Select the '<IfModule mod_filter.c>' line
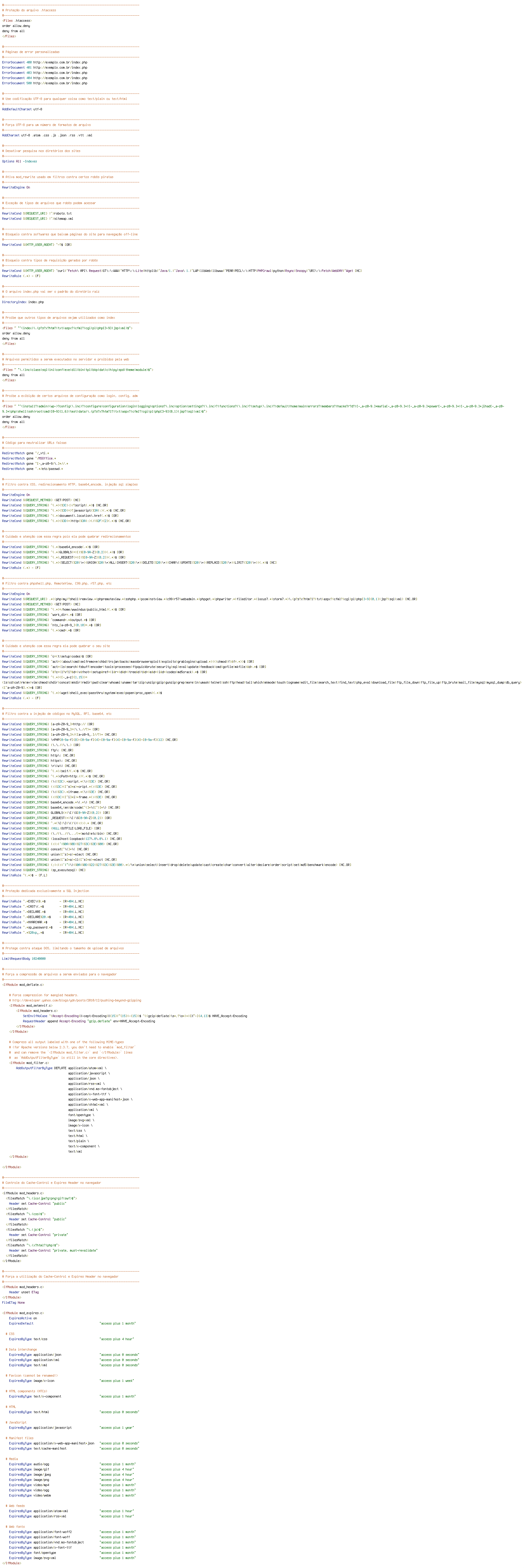This screenshot has height=1568, width=524. tap(29, 1063)
